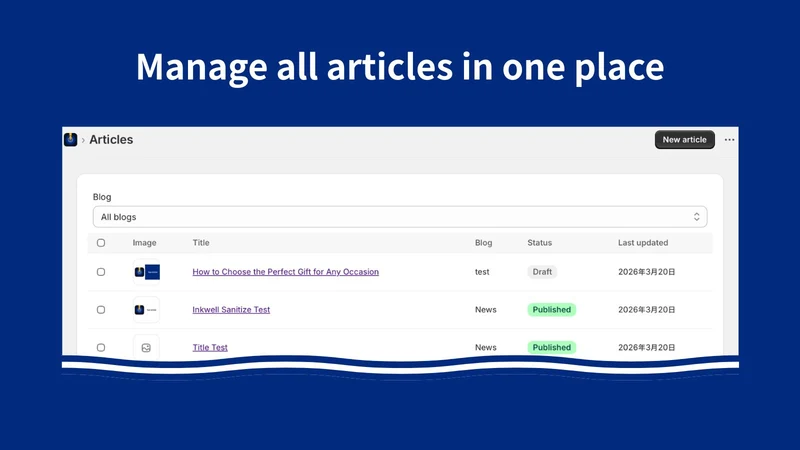Click the Articles page title
Image resolution: width=800 pixels, height=450 pixels.
tap(111, 139)
